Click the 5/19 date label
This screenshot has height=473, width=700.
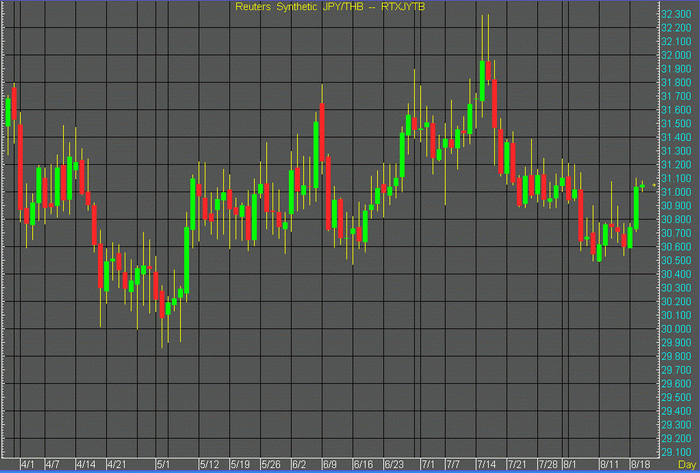[240, 465]
